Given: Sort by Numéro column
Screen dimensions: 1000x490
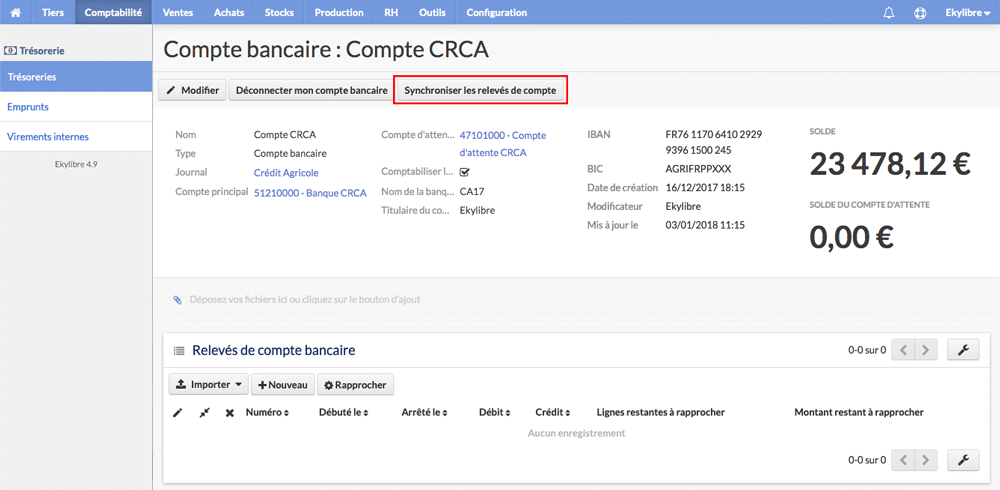Looking at the screenshot, I should tap(267, 413).
